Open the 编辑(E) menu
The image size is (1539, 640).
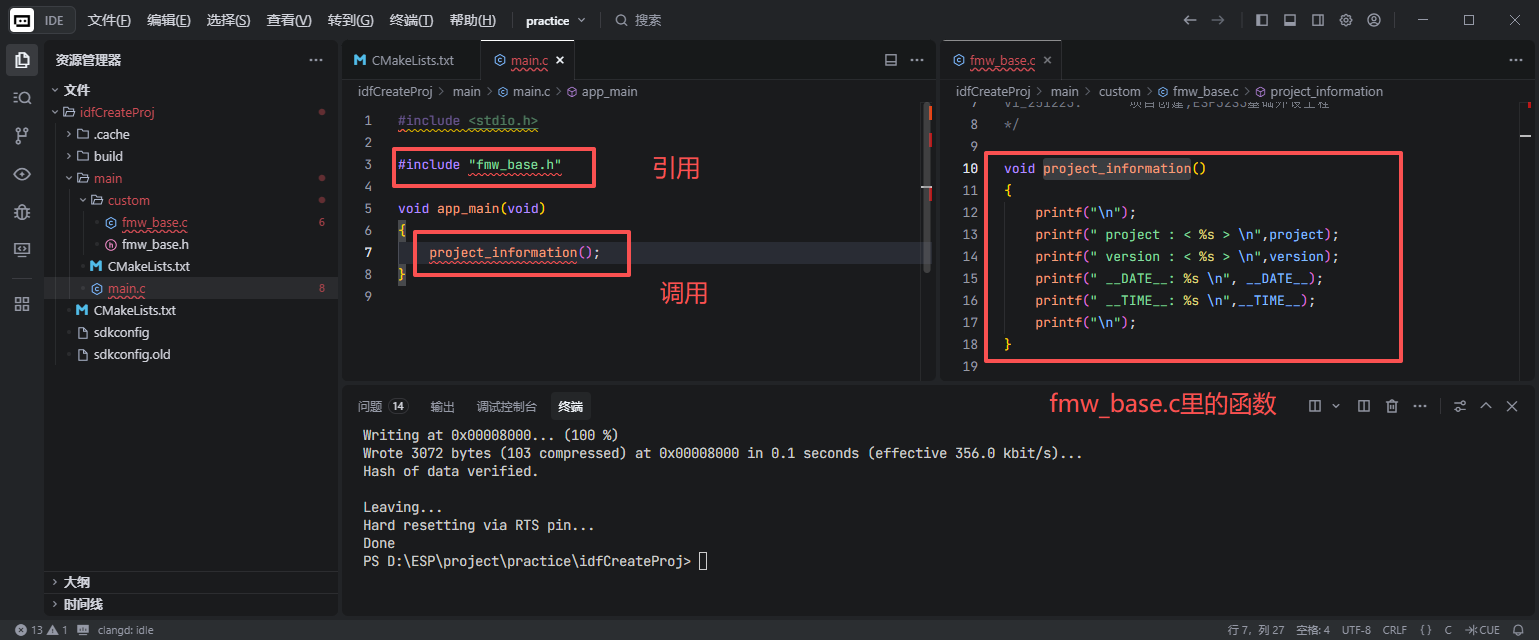coord(169,20)
